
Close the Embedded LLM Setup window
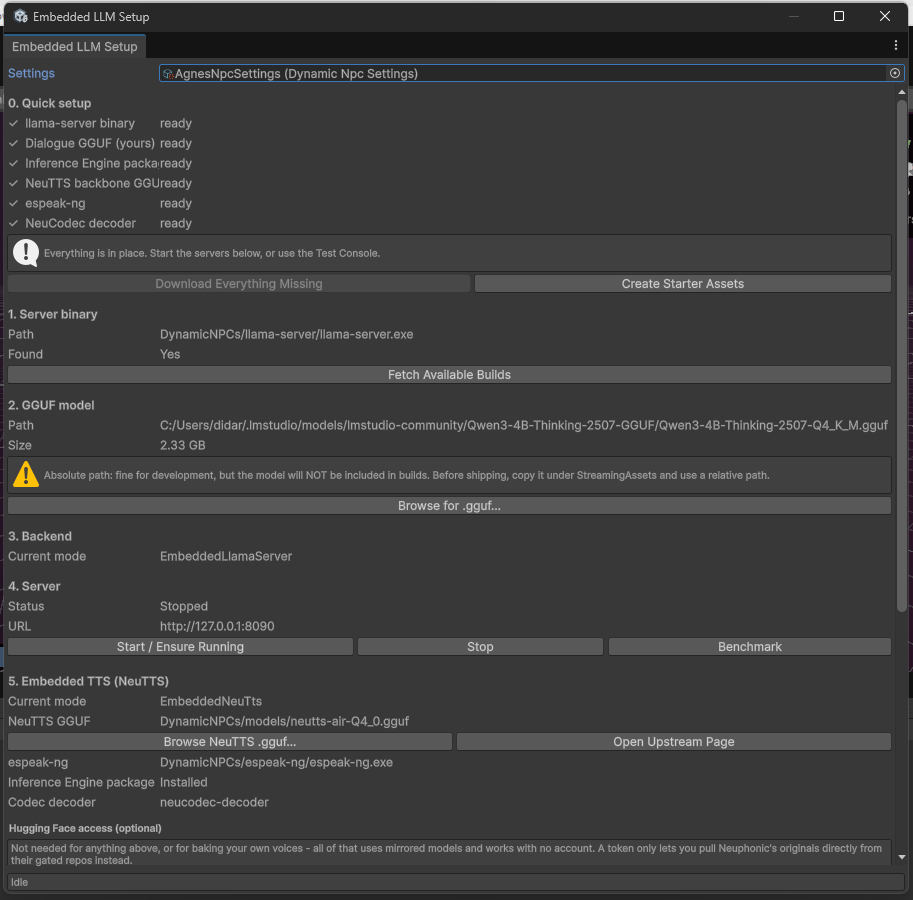click(x=884, y=16)
